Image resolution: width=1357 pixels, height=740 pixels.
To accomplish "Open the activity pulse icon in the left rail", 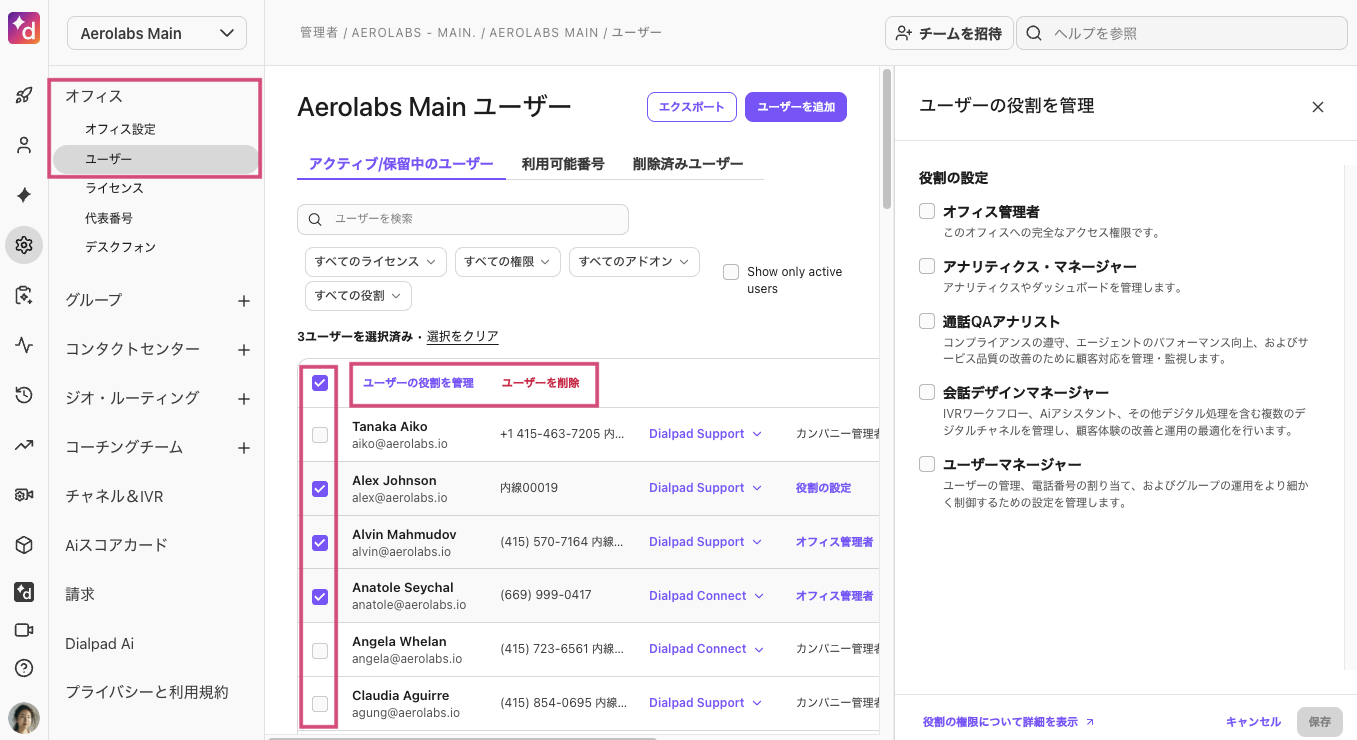I will coord(24,345).
